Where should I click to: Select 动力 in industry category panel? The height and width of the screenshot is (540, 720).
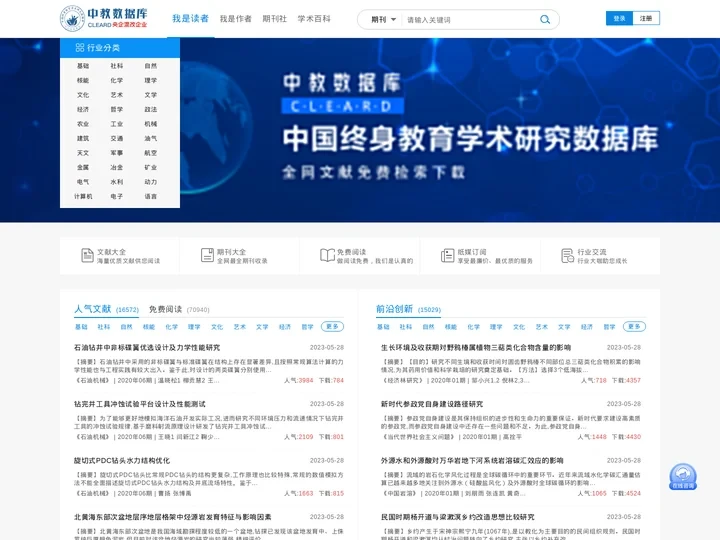coord(151,182)
